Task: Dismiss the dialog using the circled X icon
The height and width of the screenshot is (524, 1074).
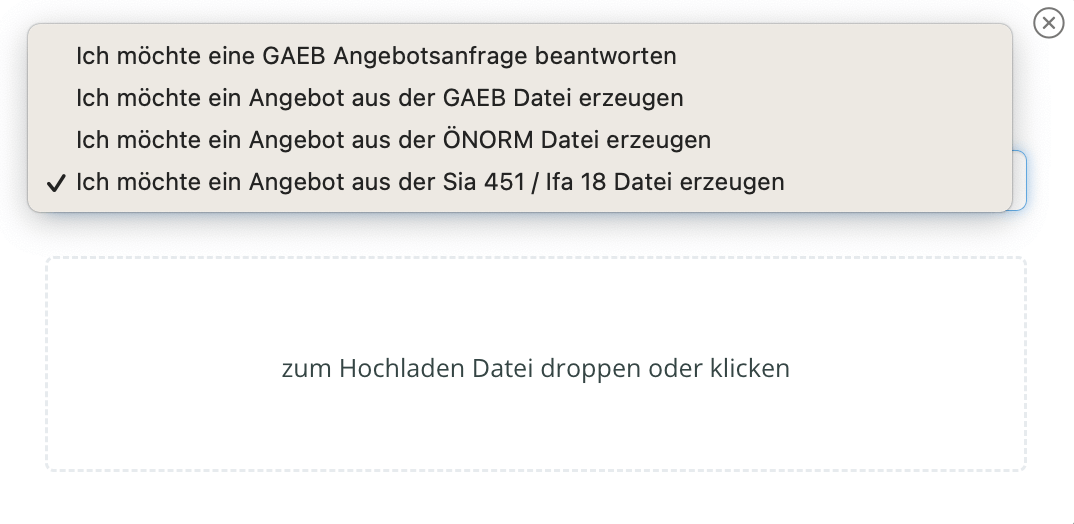Action: tap(1048, 23)
